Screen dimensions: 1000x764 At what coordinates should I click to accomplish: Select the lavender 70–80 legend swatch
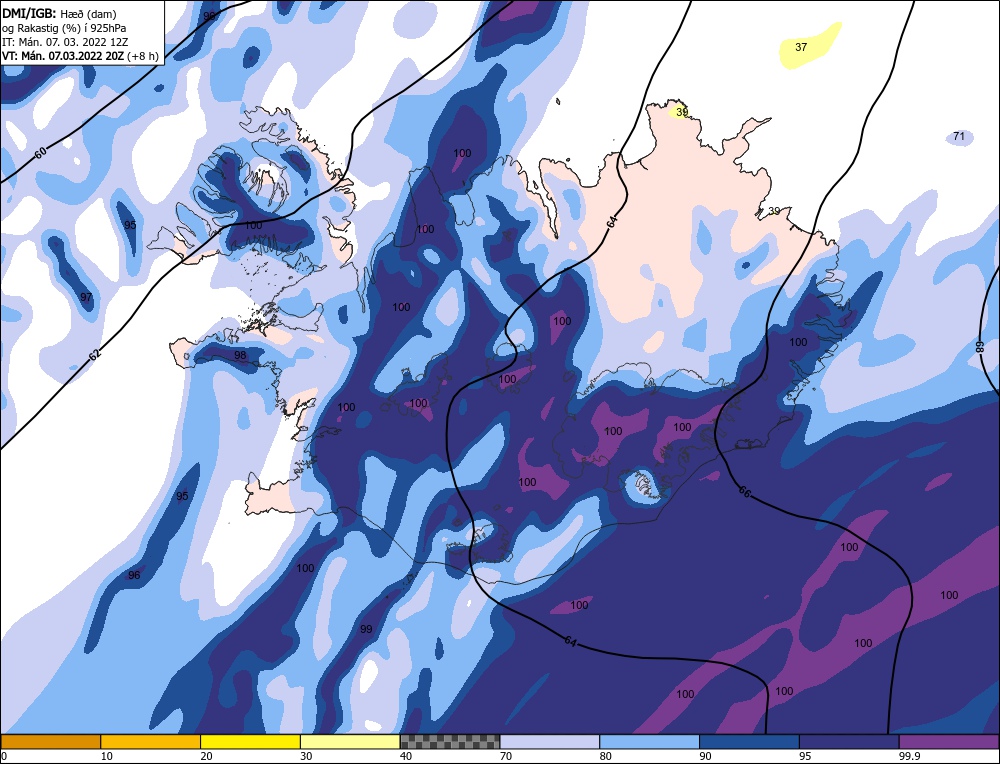point(550,741)
